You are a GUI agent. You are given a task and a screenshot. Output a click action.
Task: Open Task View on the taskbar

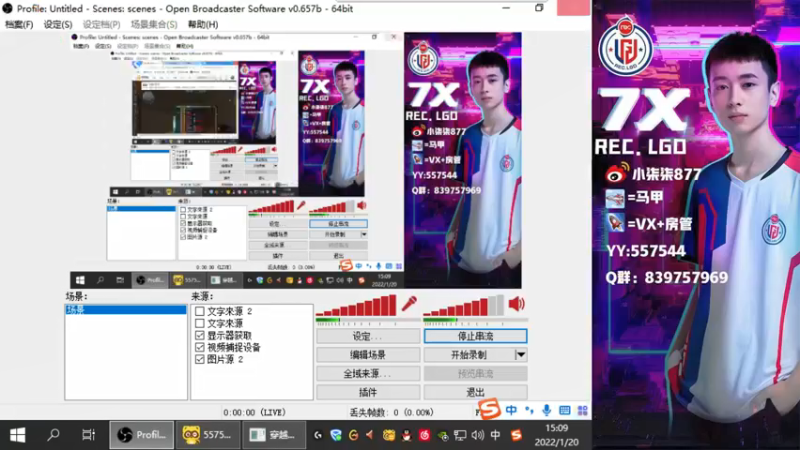click(88, 435)
